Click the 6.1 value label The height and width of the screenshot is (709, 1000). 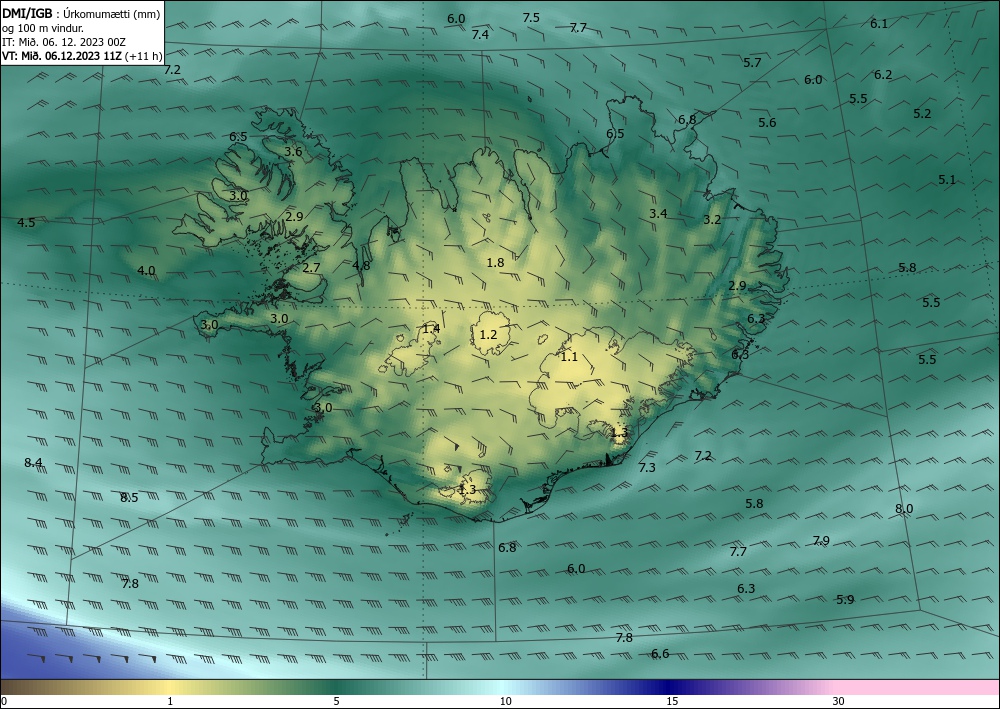(x=879, y=24)
